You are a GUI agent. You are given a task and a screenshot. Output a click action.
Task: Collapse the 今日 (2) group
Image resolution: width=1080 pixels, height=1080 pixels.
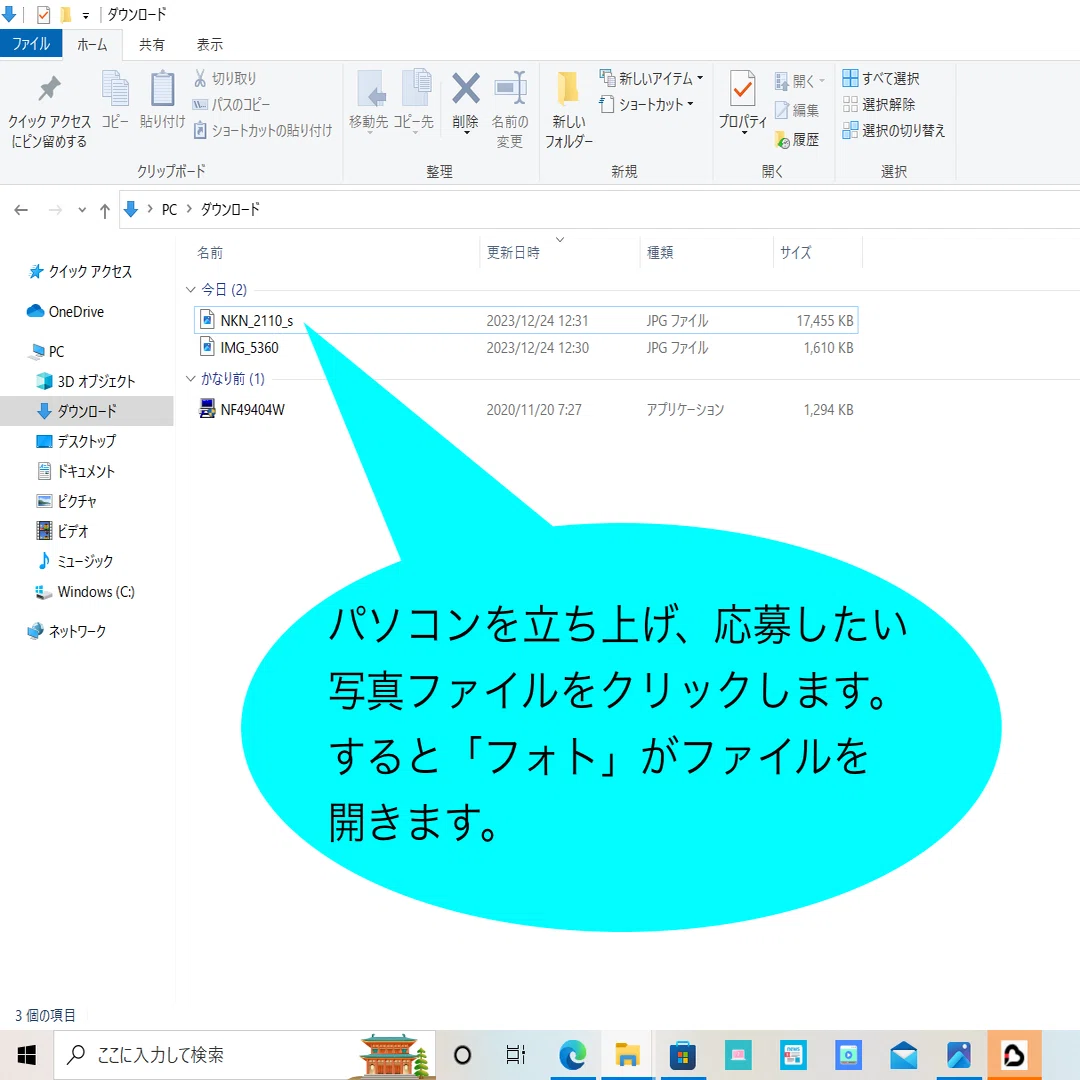coord(191,290)
